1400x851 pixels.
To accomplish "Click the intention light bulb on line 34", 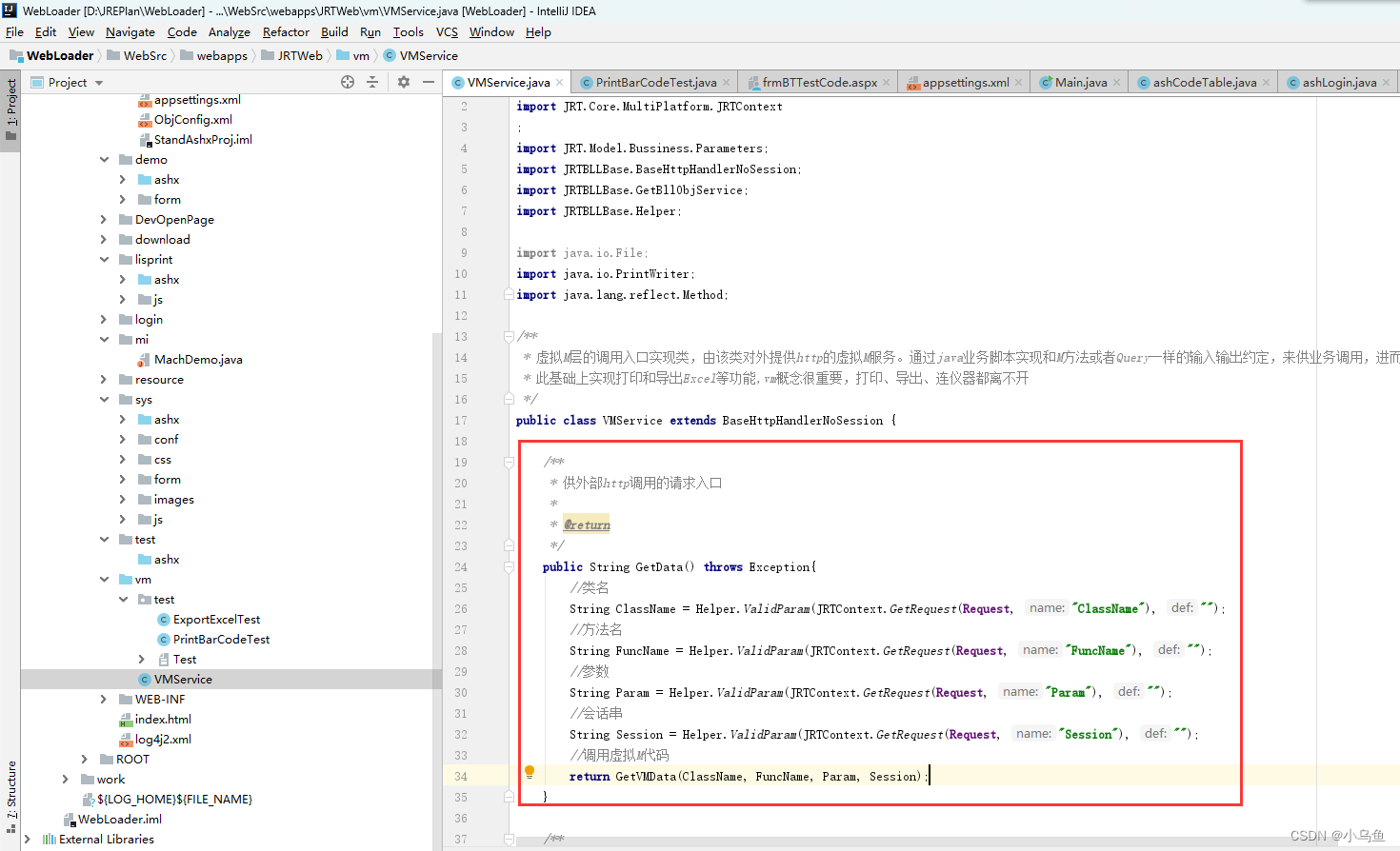I will pos(530,772).
